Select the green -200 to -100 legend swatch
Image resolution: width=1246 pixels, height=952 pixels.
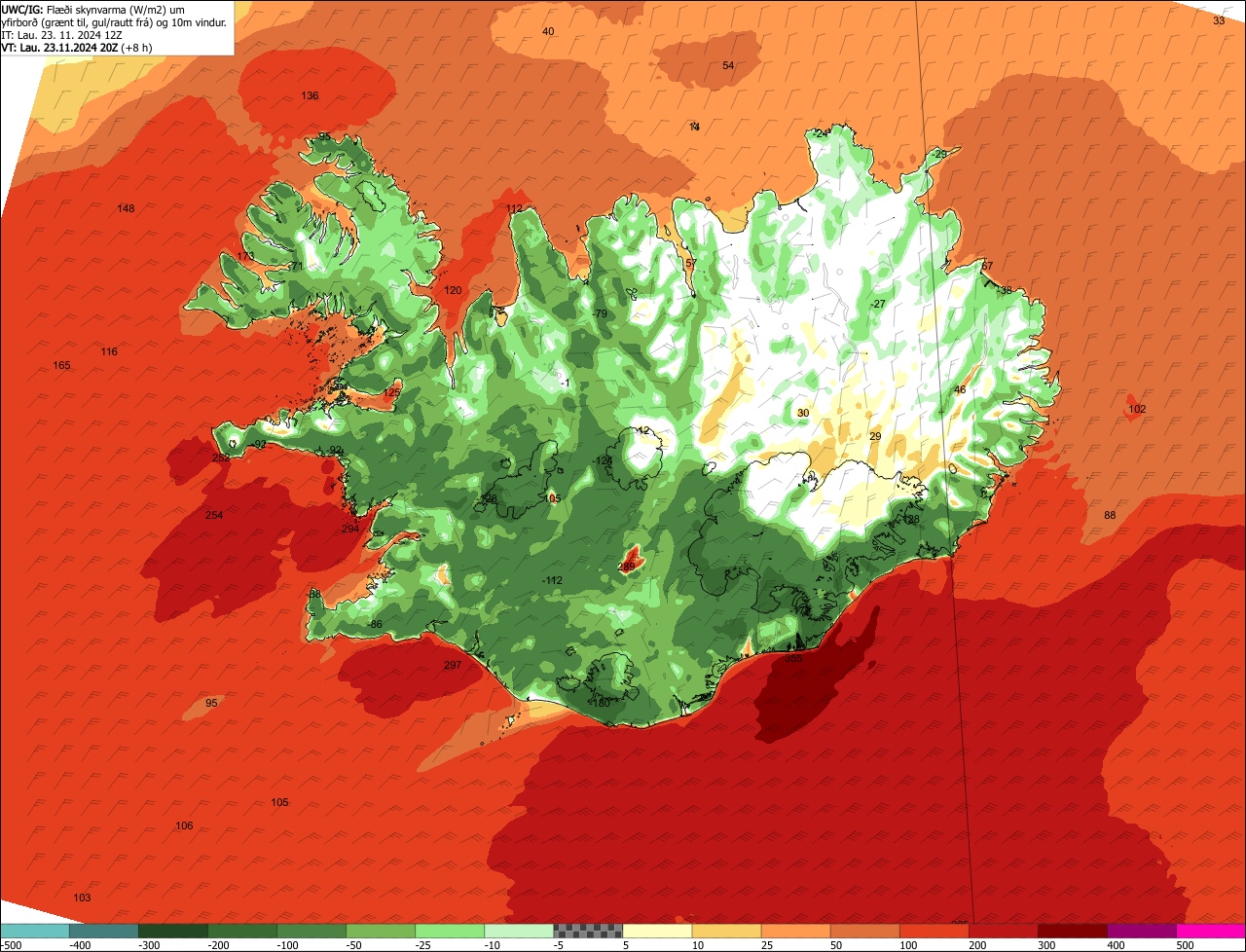click(241, 931)
